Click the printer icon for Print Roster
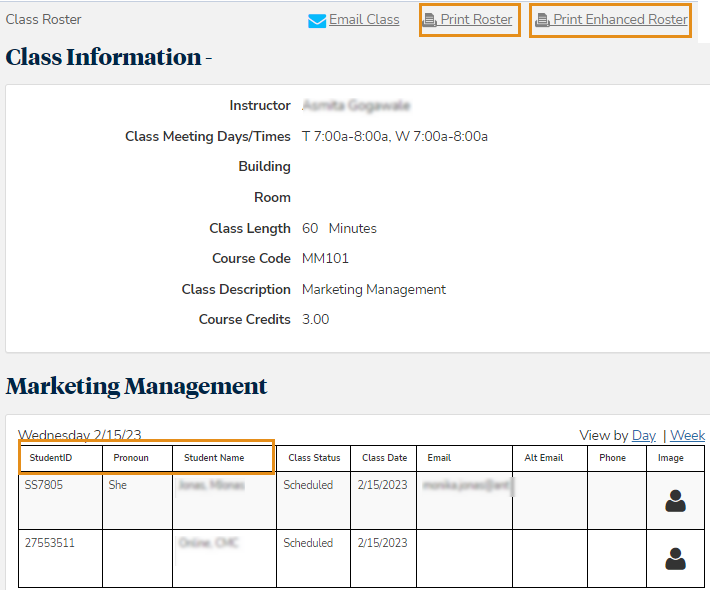This screenshot has height=590, width=710. pyautogui.click(x=430, y=20)
